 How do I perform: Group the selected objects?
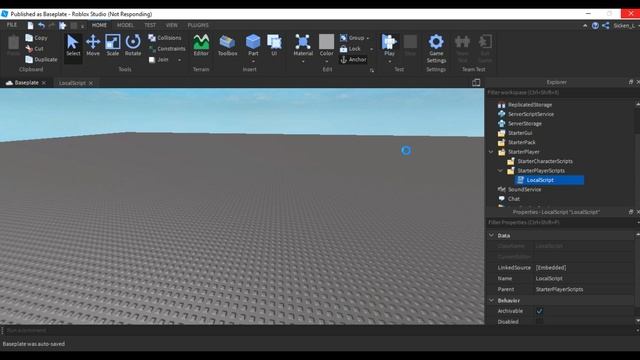tap(352, 38)
